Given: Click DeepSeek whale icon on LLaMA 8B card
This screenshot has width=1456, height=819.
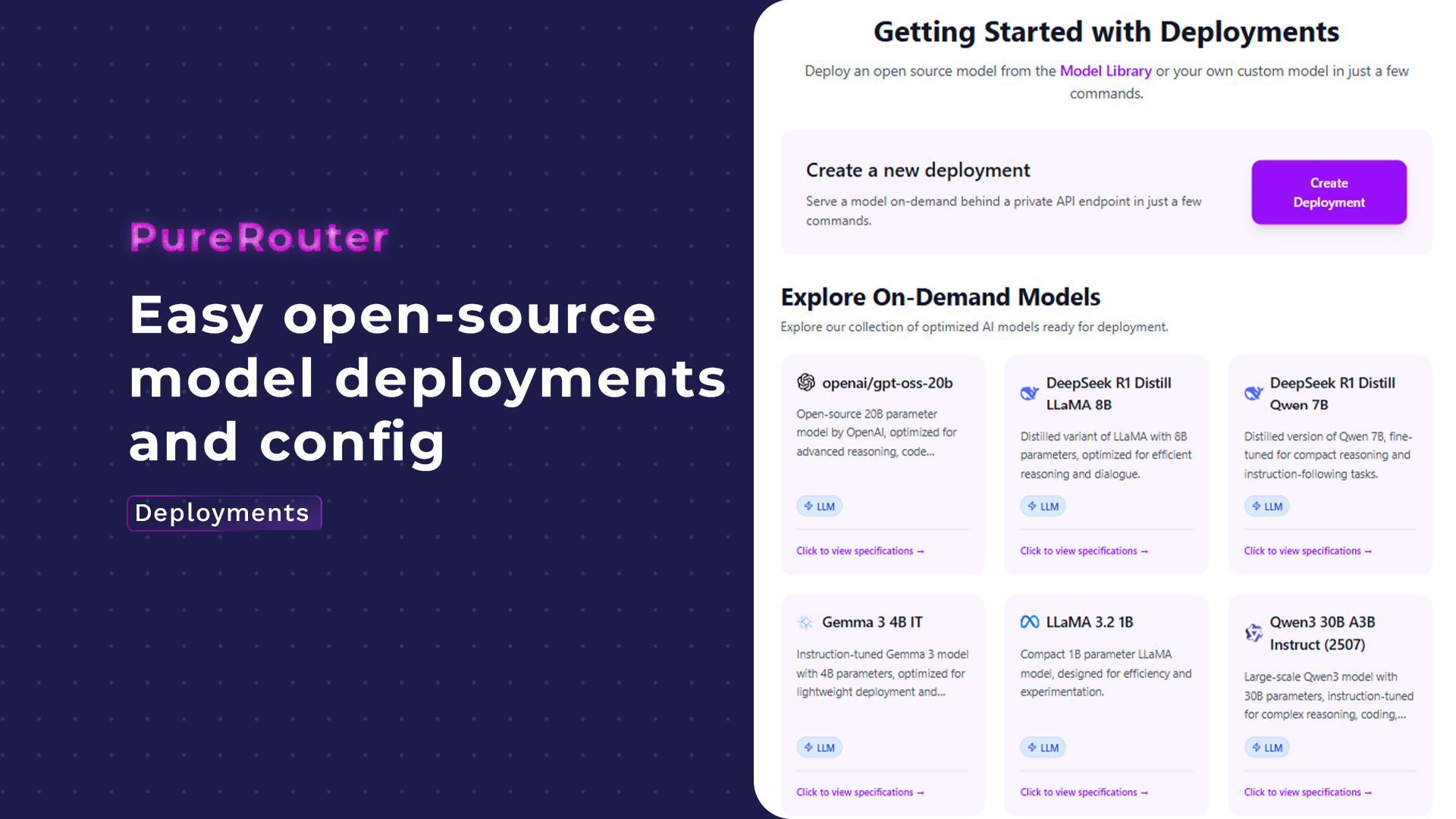Looking at the screenshot, I should [x=1029, y=393].
